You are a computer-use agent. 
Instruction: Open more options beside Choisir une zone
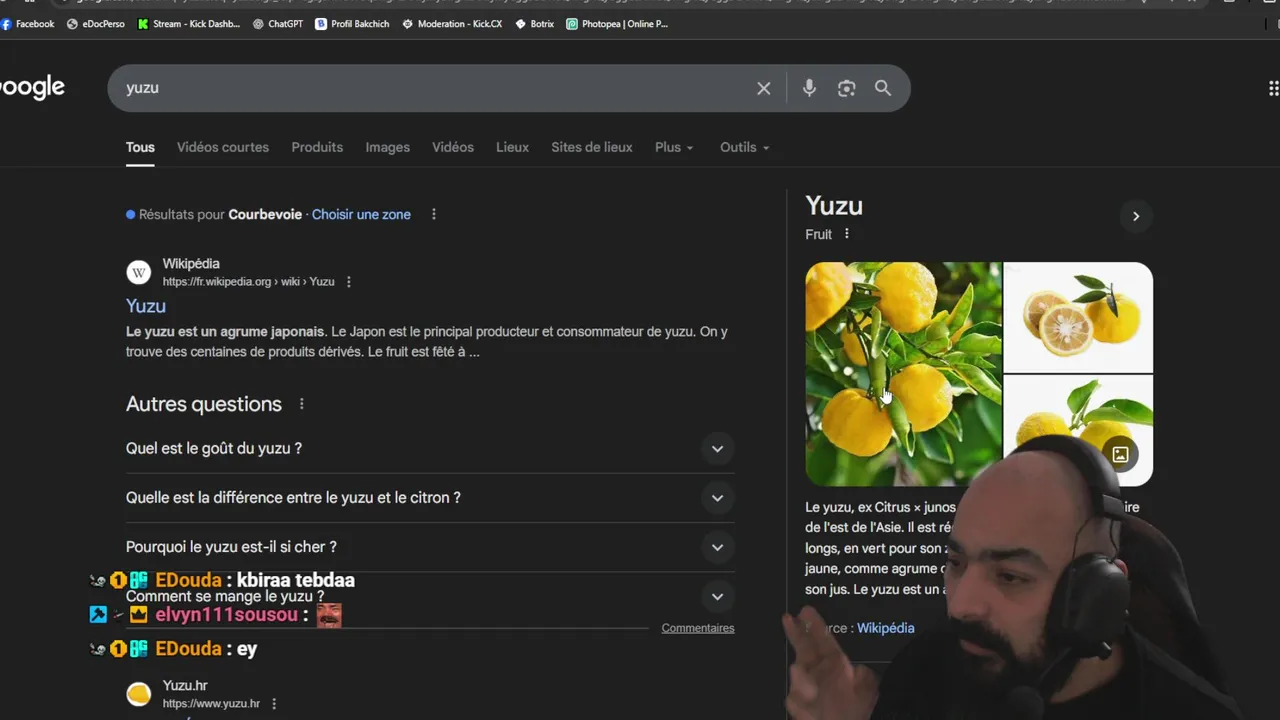pyautogui.click(x=433, y=214)
